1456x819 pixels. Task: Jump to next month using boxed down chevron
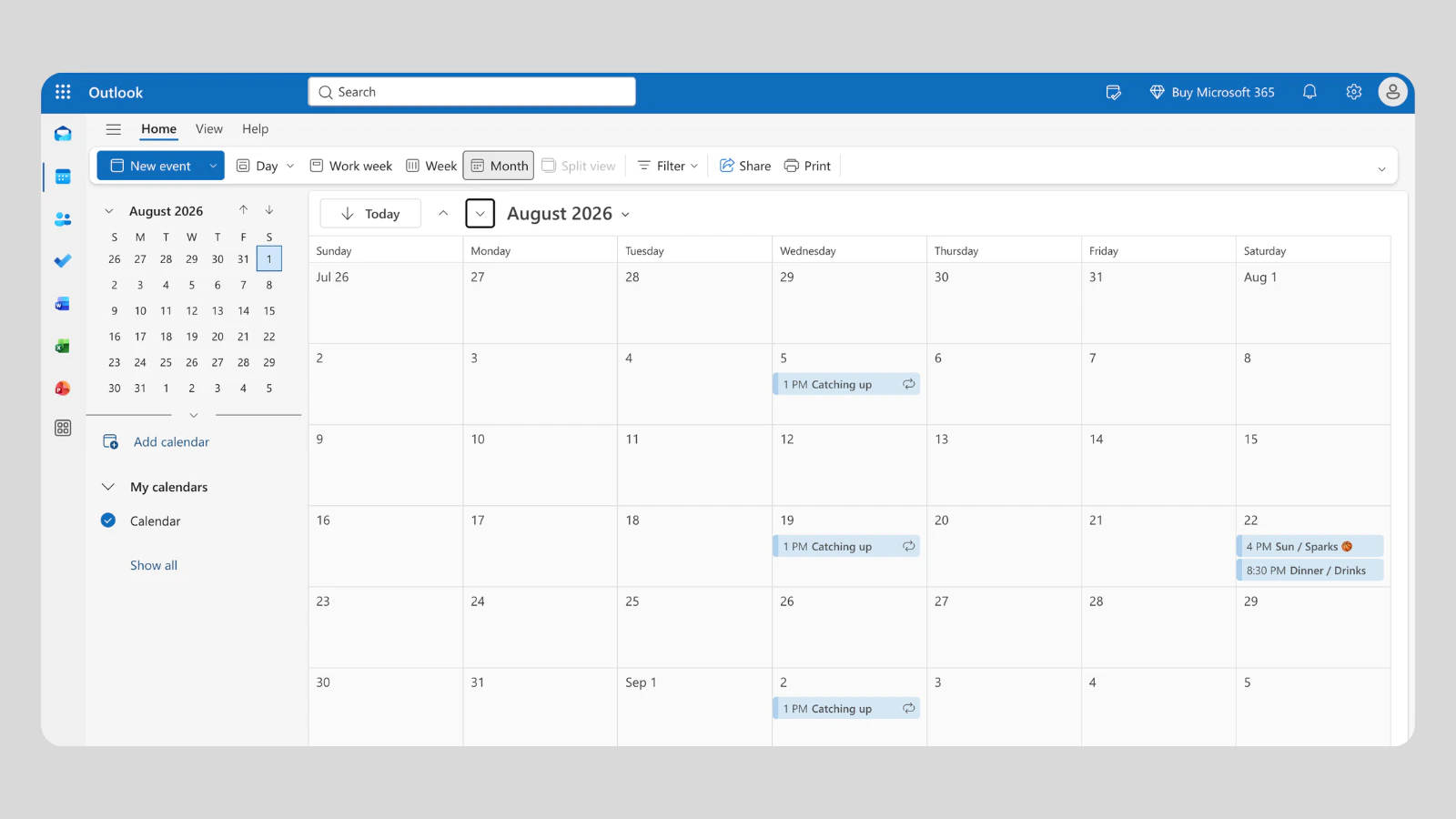pyautogui.click(x=480, y=214)
